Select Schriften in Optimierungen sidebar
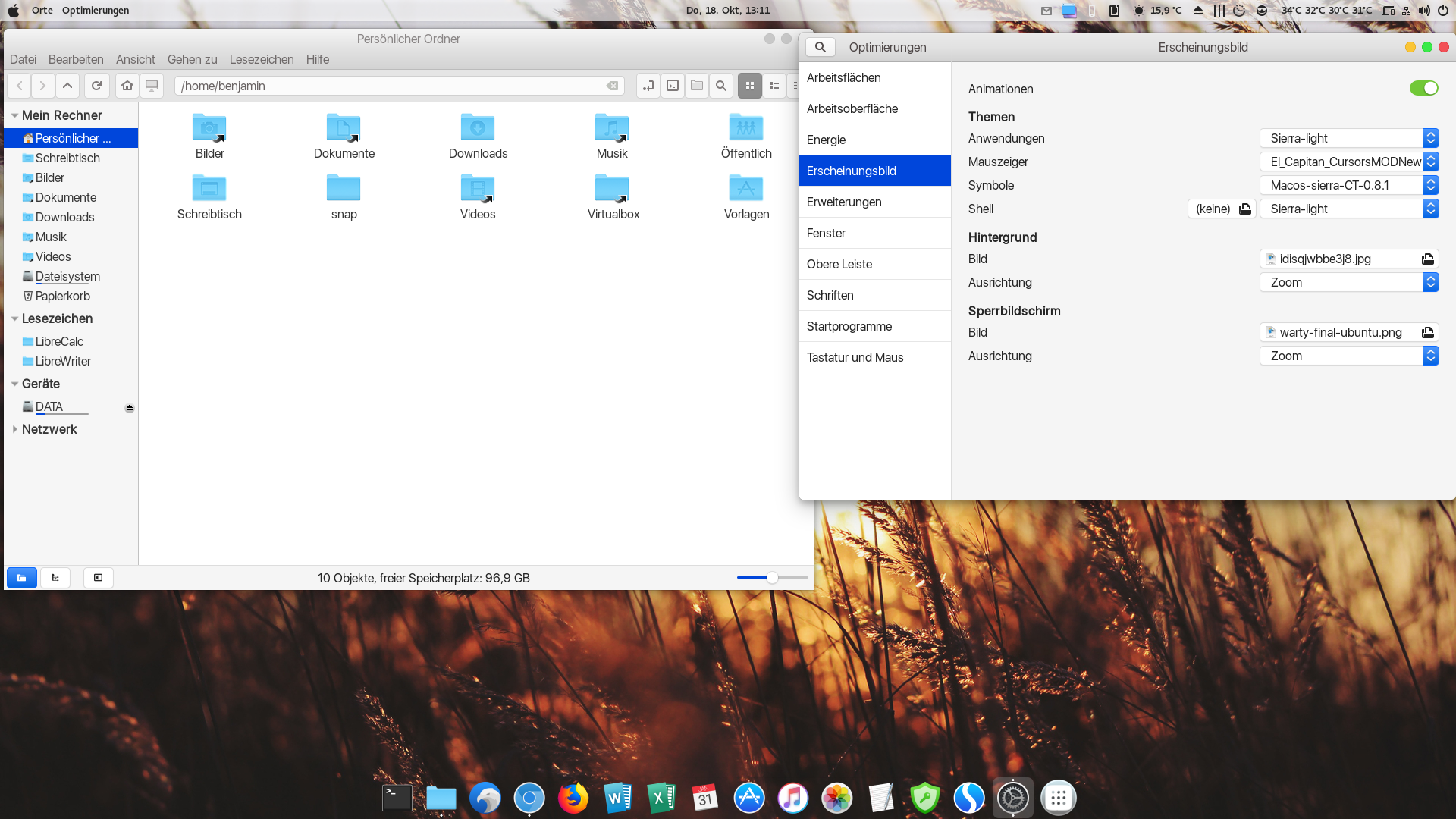 point(830,295)
